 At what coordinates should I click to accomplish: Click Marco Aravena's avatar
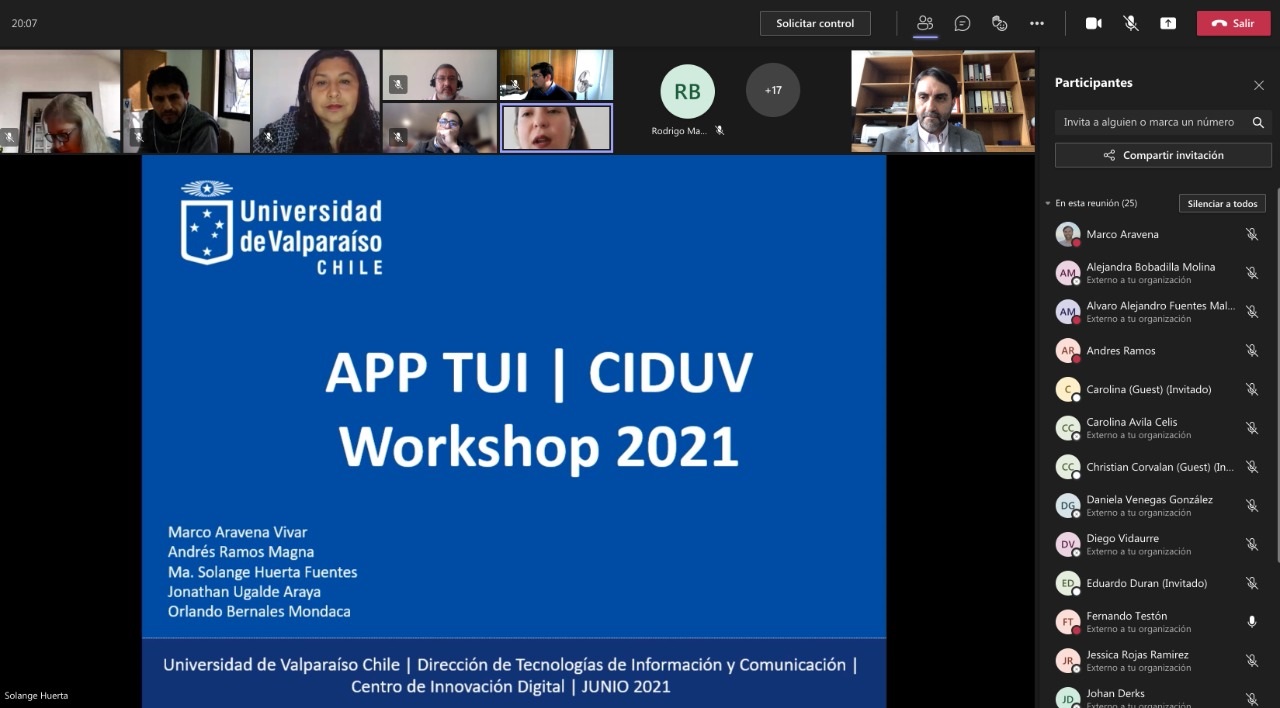pyautogui.click(x=1068, y=234)
